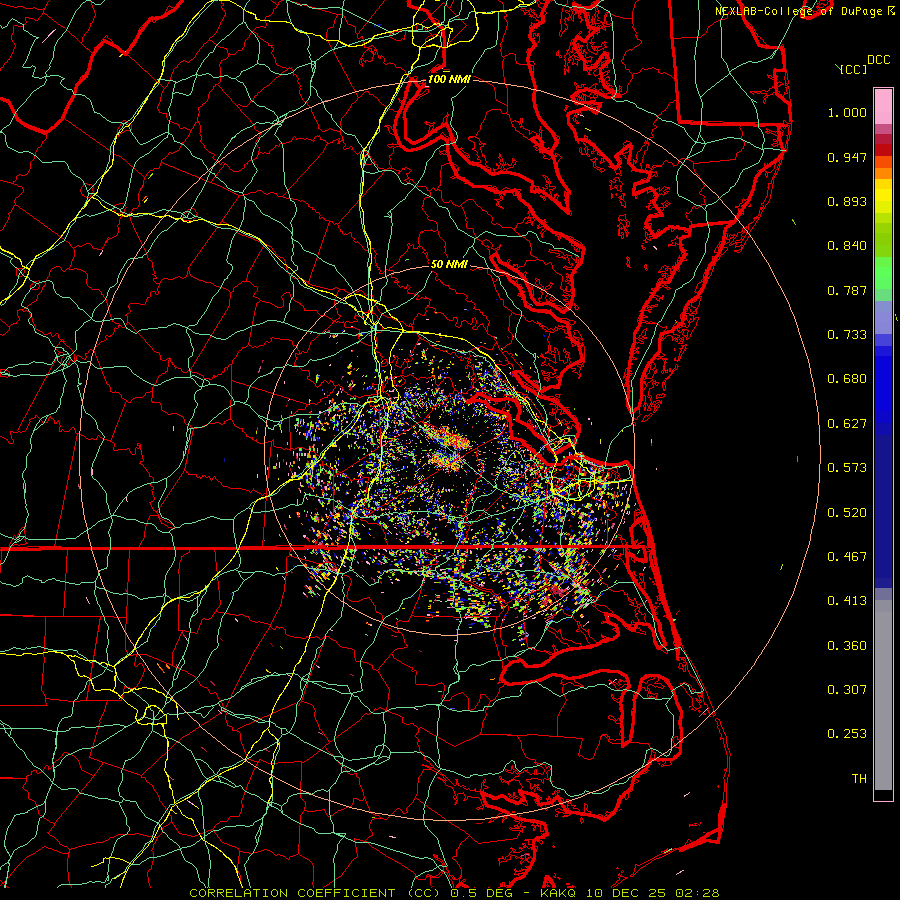Select the 0.307 scale value
Viewport: 900px width, 900px height.
tap(847, 690)
